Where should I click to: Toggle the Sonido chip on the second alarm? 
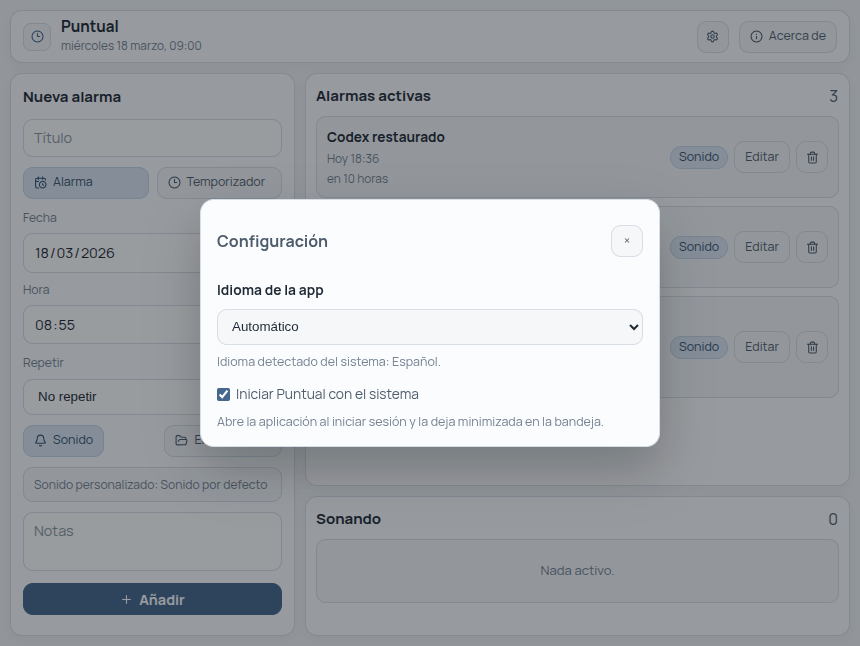698,247
